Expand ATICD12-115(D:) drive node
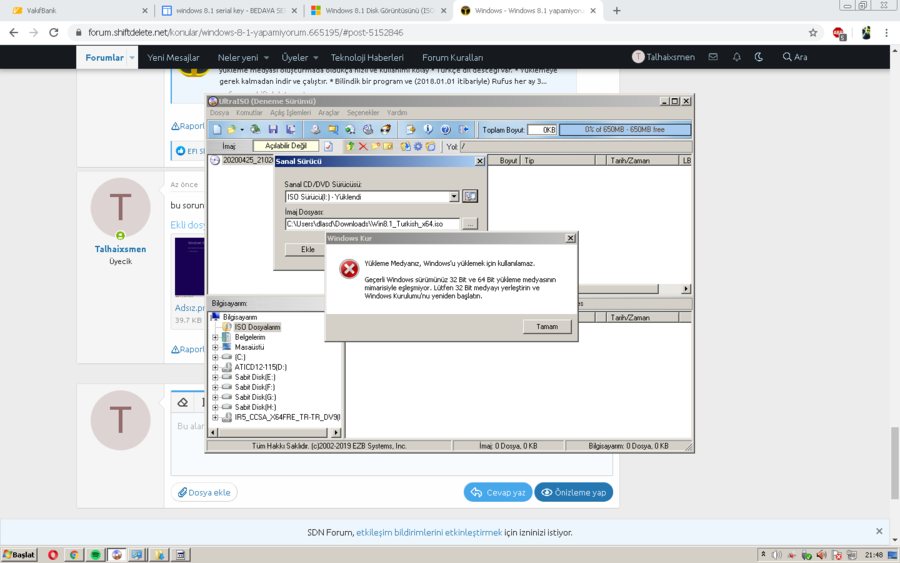This screenshot has width=900, height=563. click(215, 367)
